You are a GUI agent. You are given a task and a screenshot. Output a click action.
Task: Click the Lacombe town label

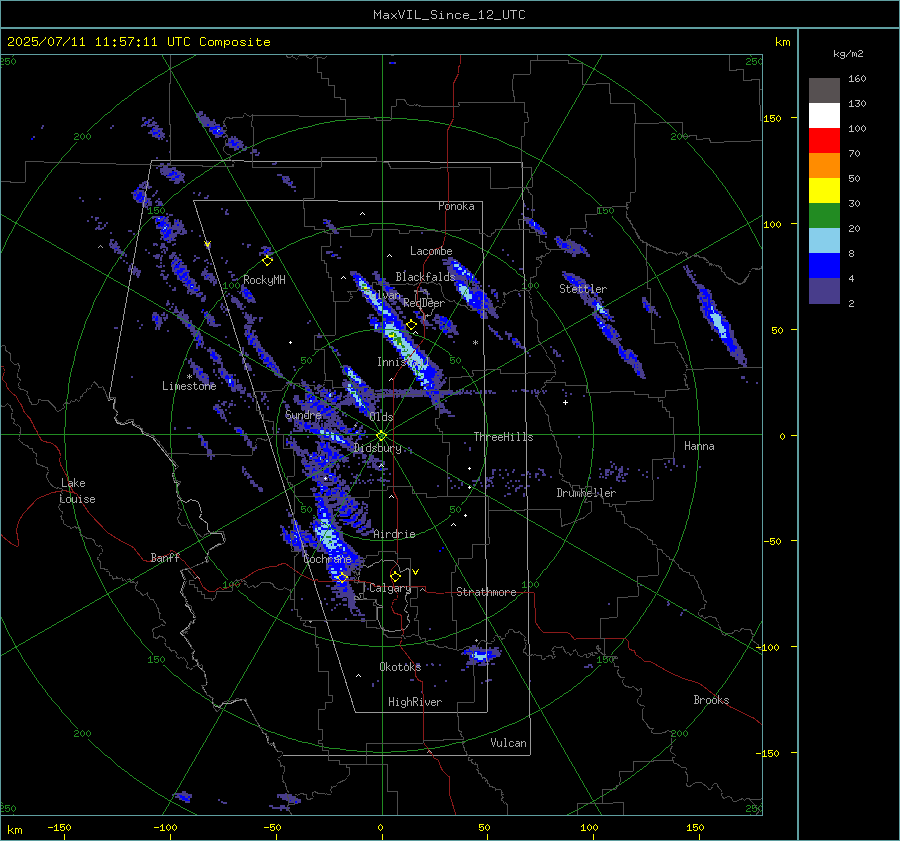tap(431, 251)
